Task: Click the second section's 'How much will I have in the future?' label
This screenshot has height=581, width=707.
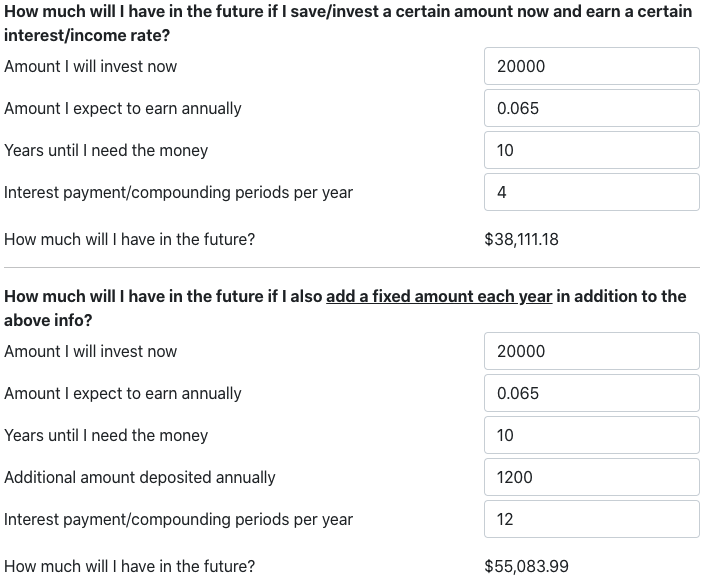Action: (129, 566)
